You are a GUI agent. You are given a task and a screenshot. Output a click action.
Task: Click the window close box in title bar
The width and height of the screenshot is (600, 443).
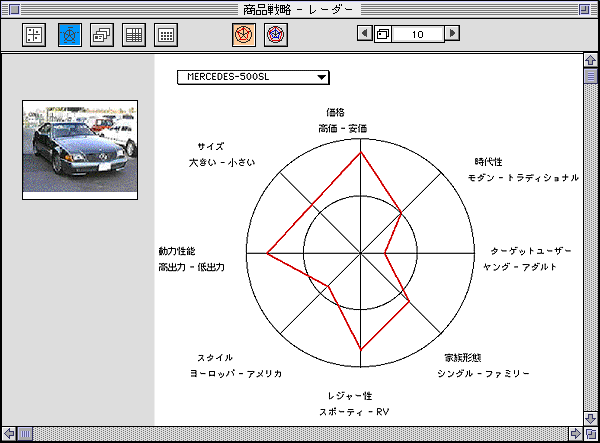[14, 9]
